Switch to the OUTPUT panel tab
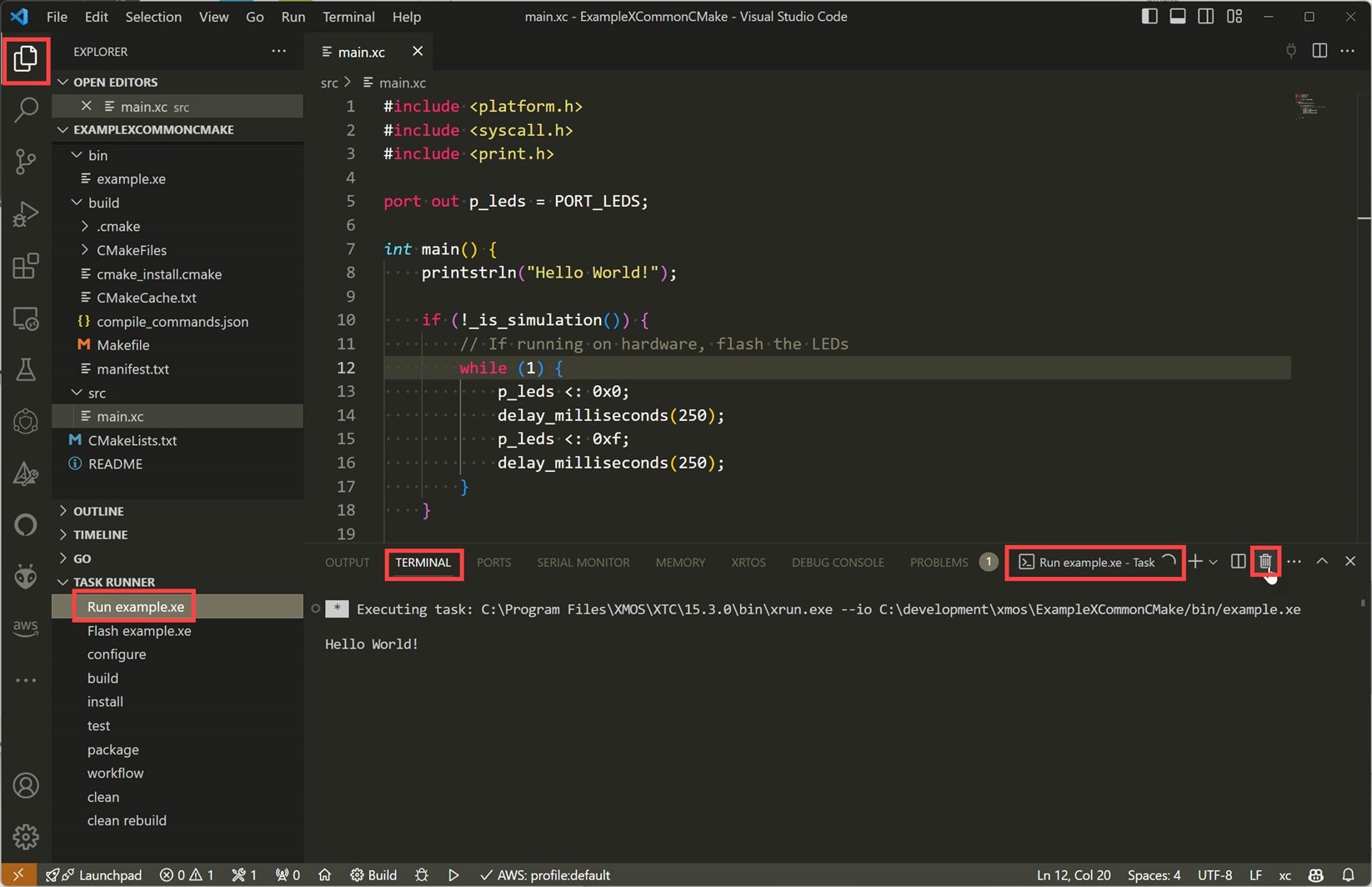 (x=348, y=563)
